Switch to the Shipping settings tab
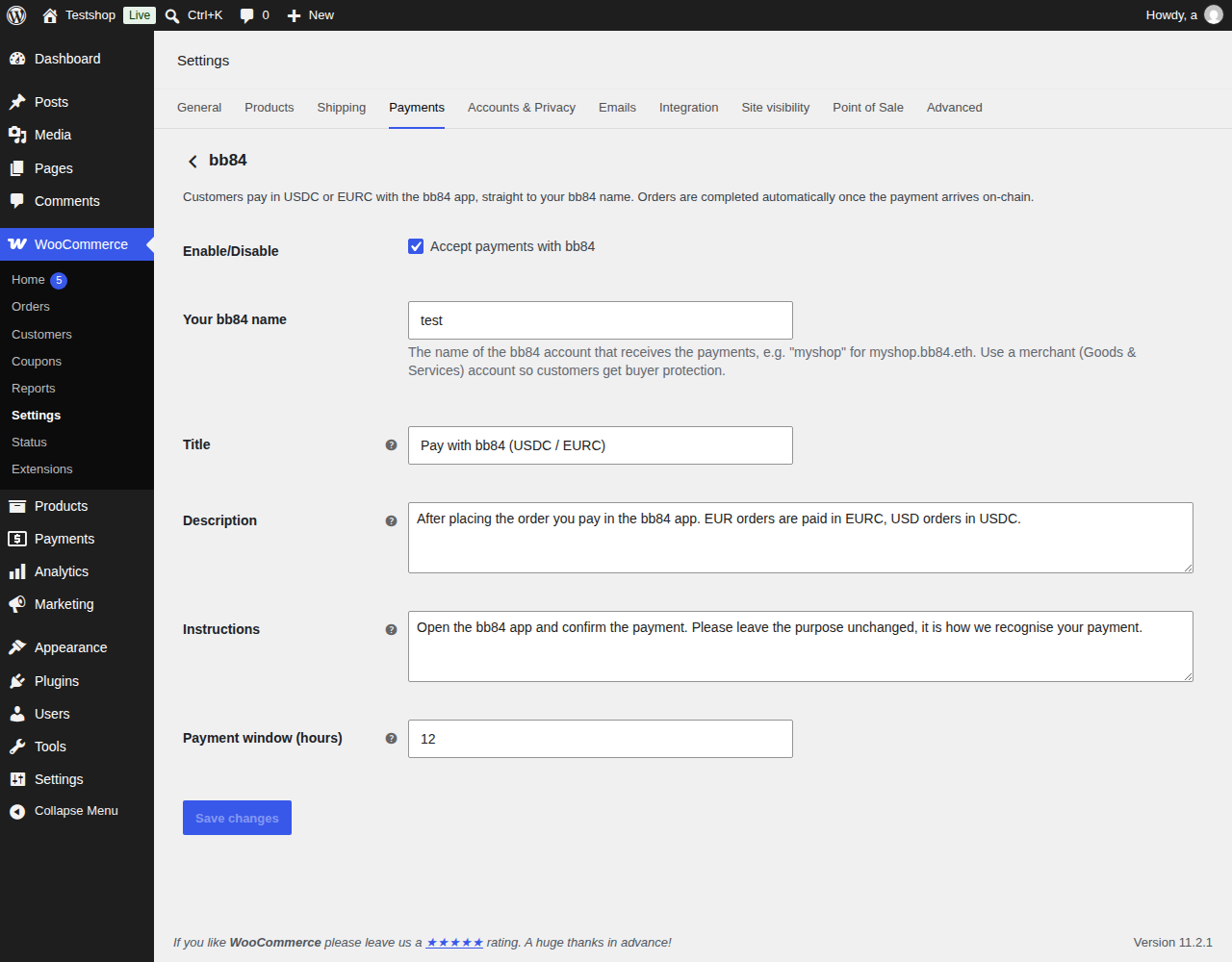 click(342, 108)
